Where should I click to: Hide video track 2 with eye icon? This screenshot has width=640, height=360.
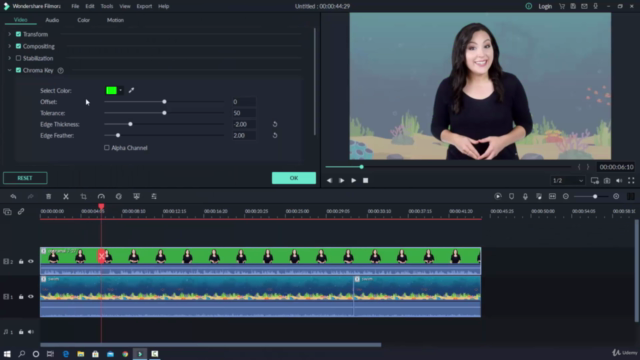click(x=31, y=261)
